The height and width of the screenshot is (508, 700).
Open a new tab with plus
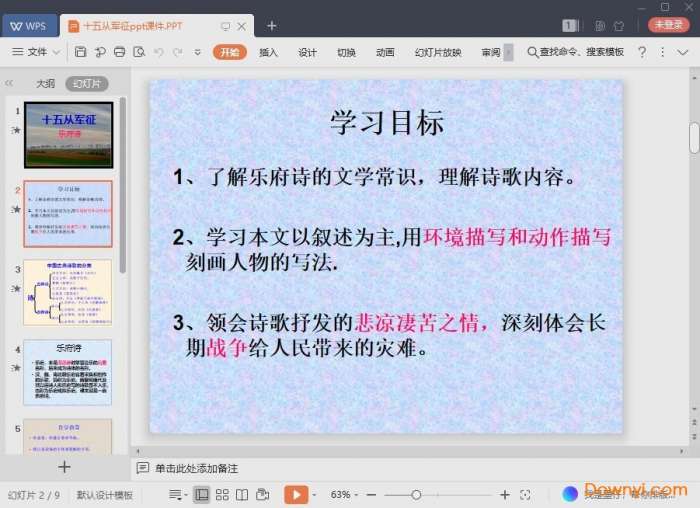pos(271,26)
